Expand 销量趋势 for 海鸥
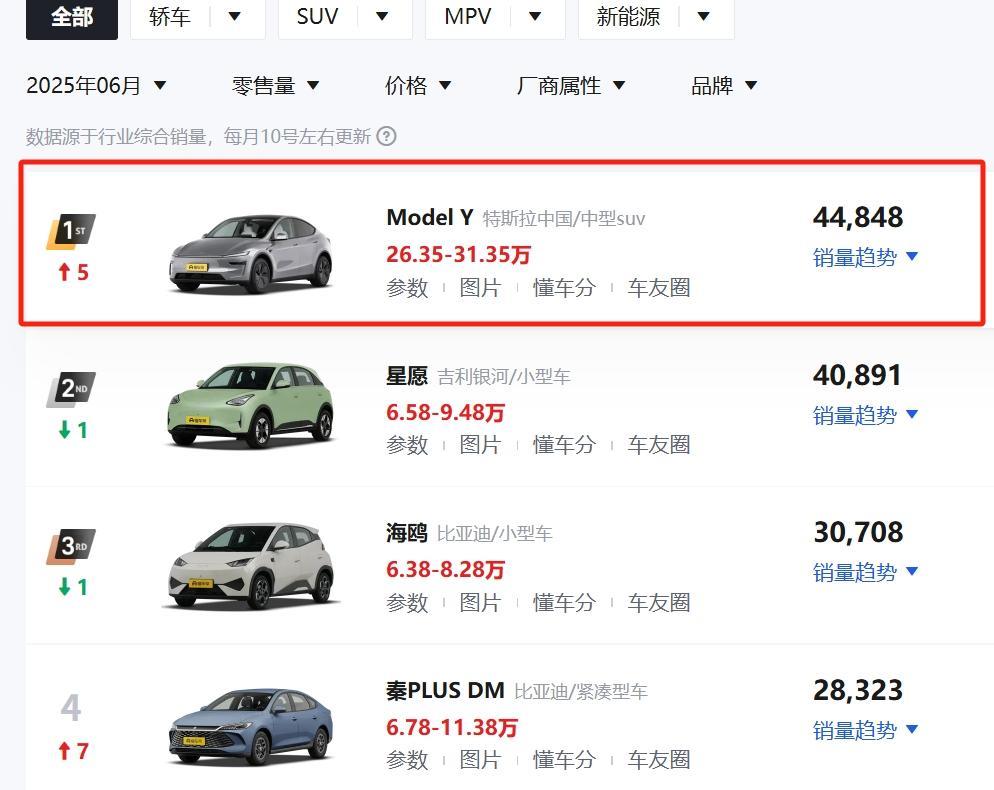 (865, 572)
